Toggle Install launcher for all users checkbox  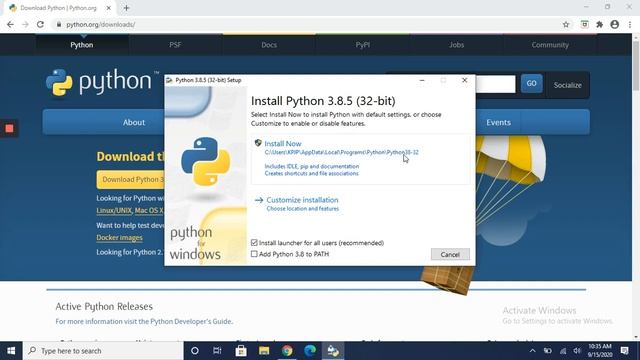coord(254,243)
